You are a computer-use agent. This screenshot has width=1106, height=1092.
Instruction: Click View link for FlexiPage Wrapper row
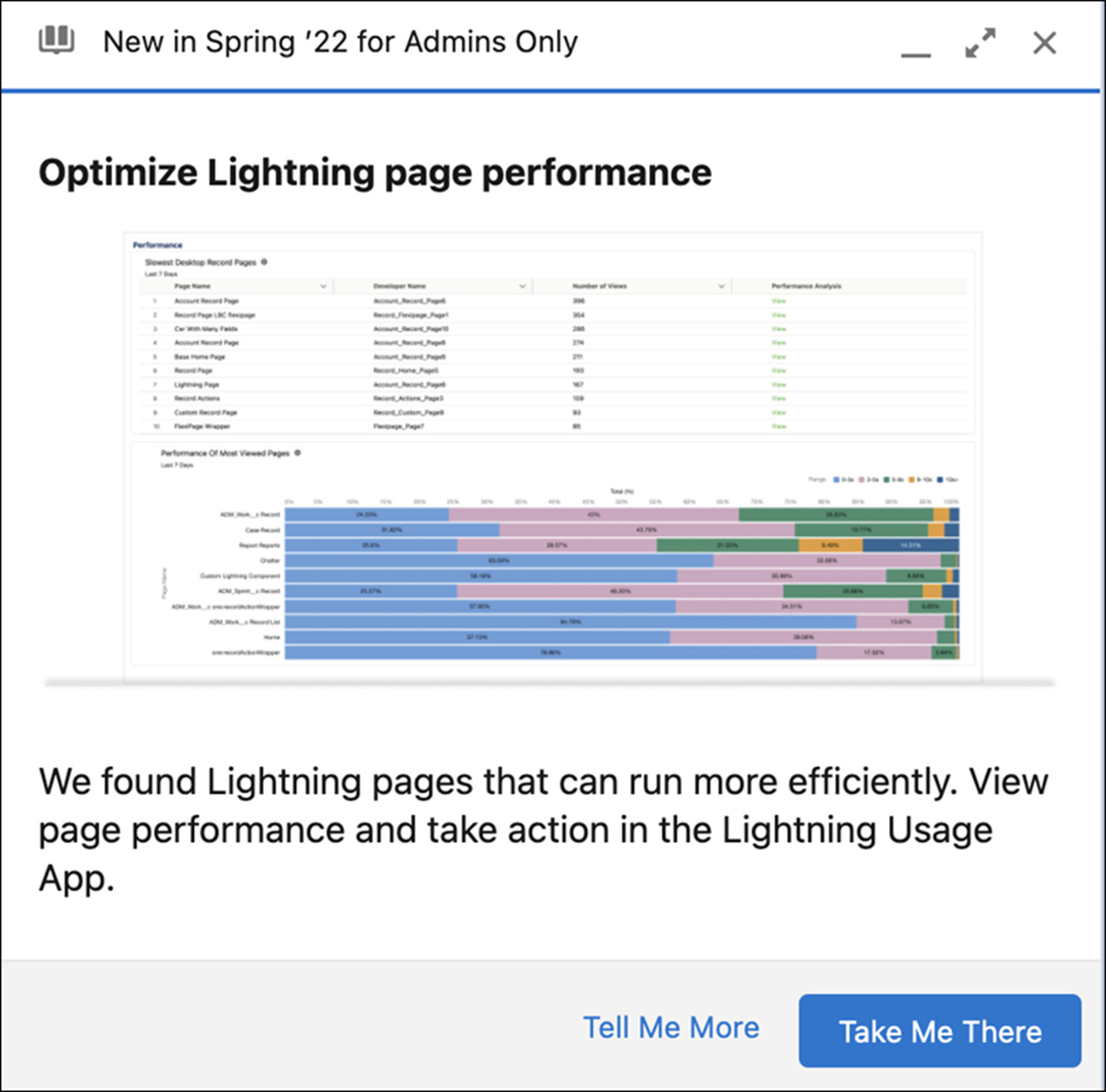778,426
